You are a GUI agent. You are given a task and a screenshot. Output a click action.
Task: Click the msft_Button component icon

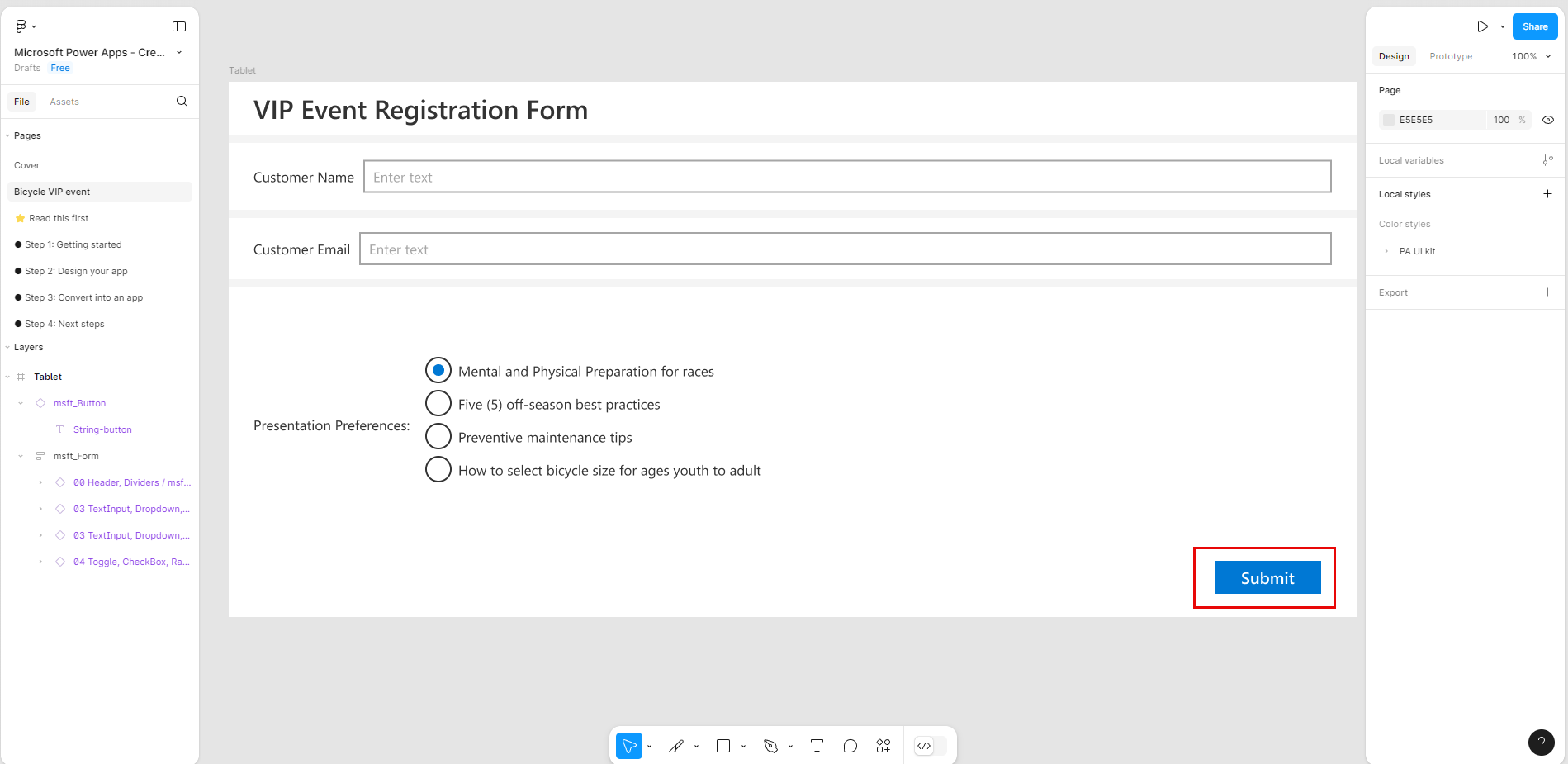40,403
